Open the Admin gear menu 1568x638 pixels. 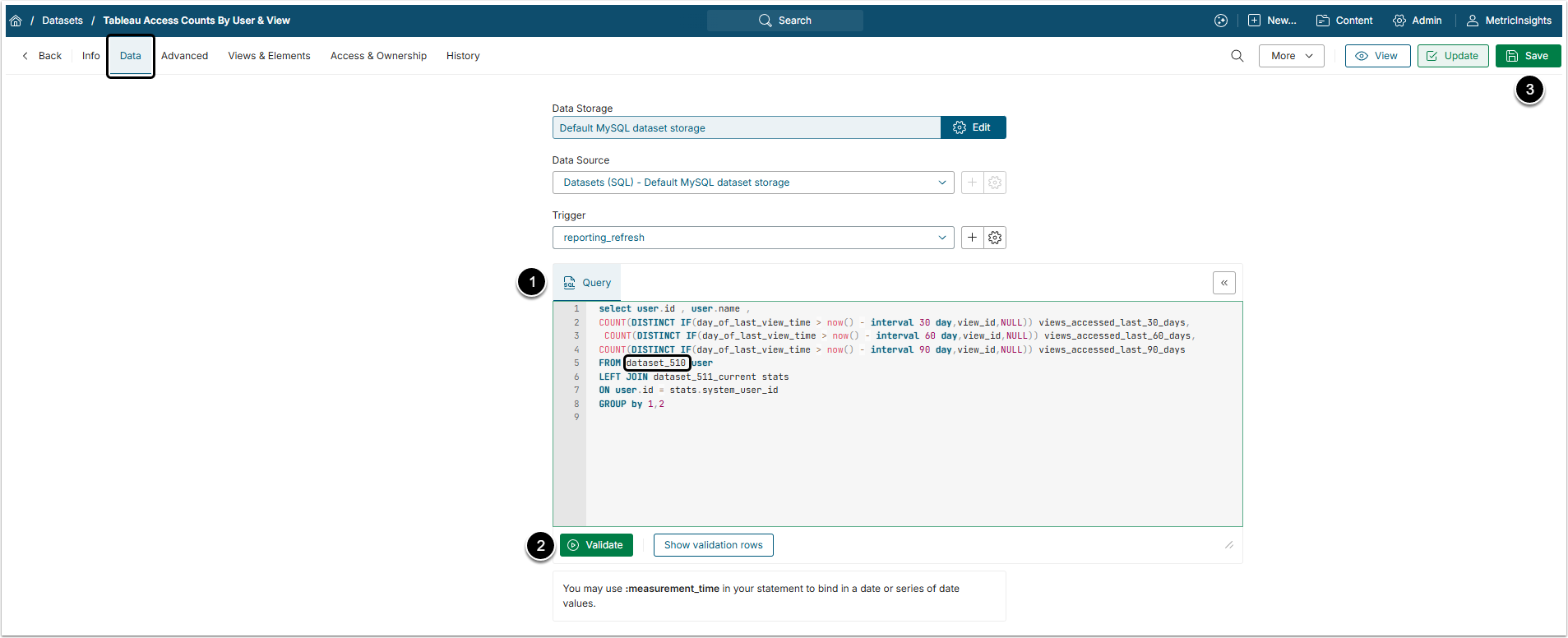click(x=1417, y=21)
